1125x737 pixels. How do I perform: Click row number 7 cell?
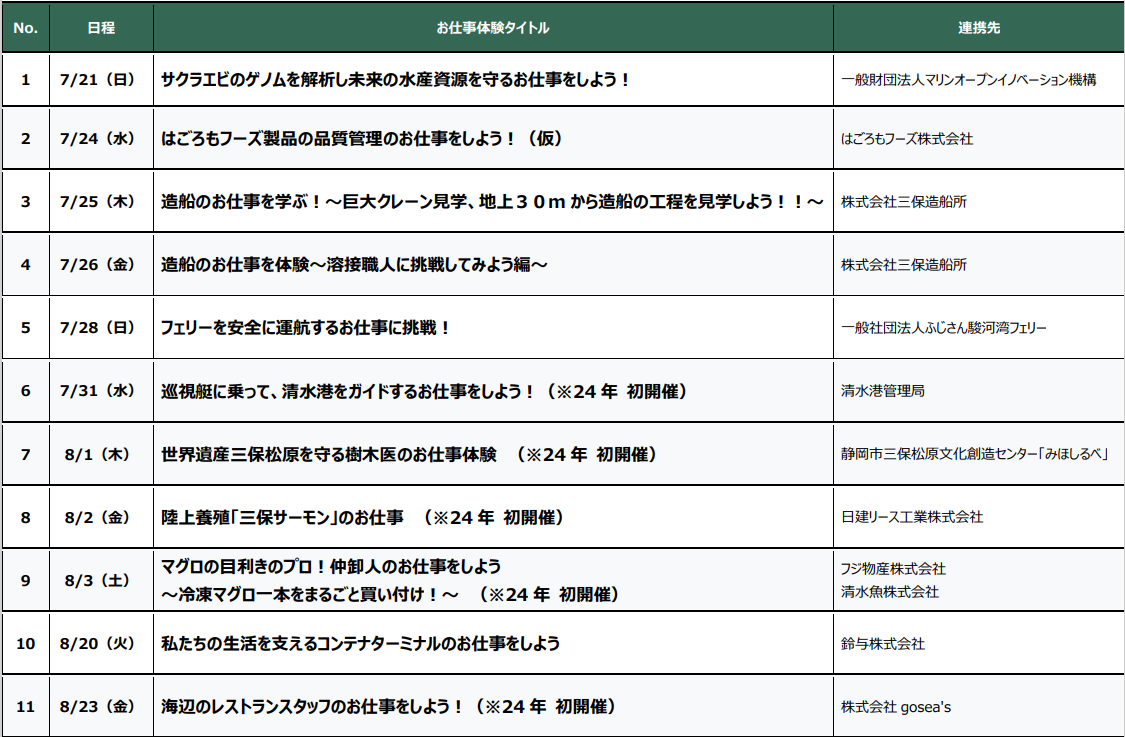[26, 454]
